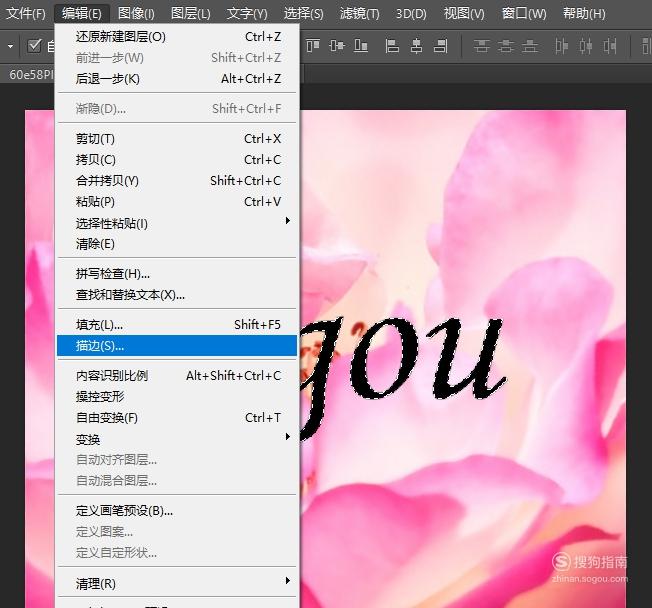Open the 文件(F) menu
This screenshot has height=608, width=652.
(x=26, y=14)
